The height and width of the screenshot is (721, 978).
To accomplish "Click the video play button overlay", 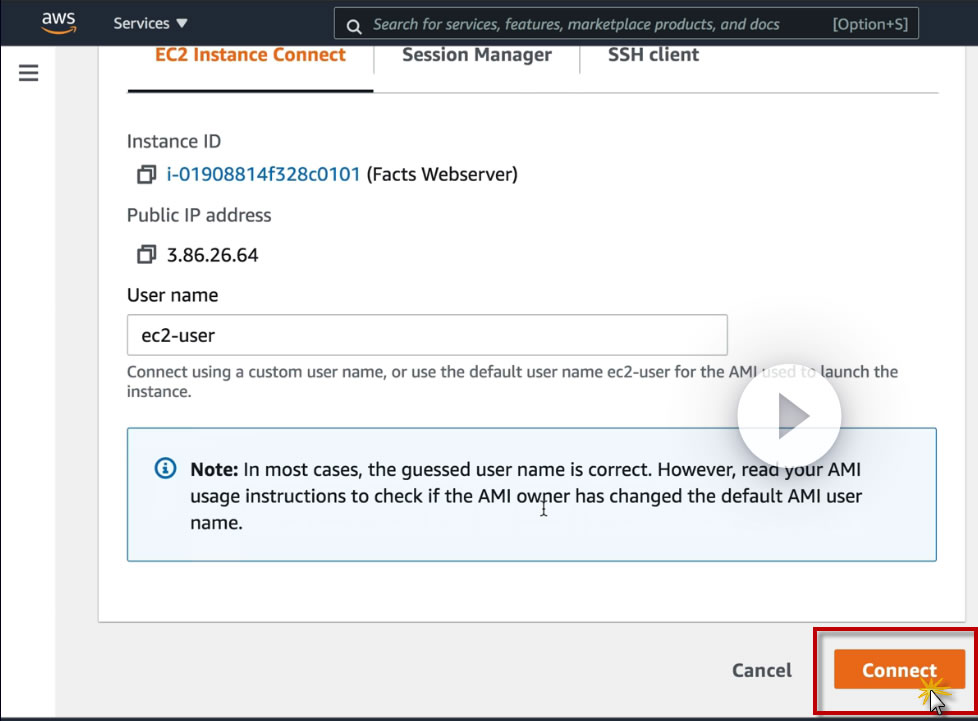I will [x=789, y=415].
